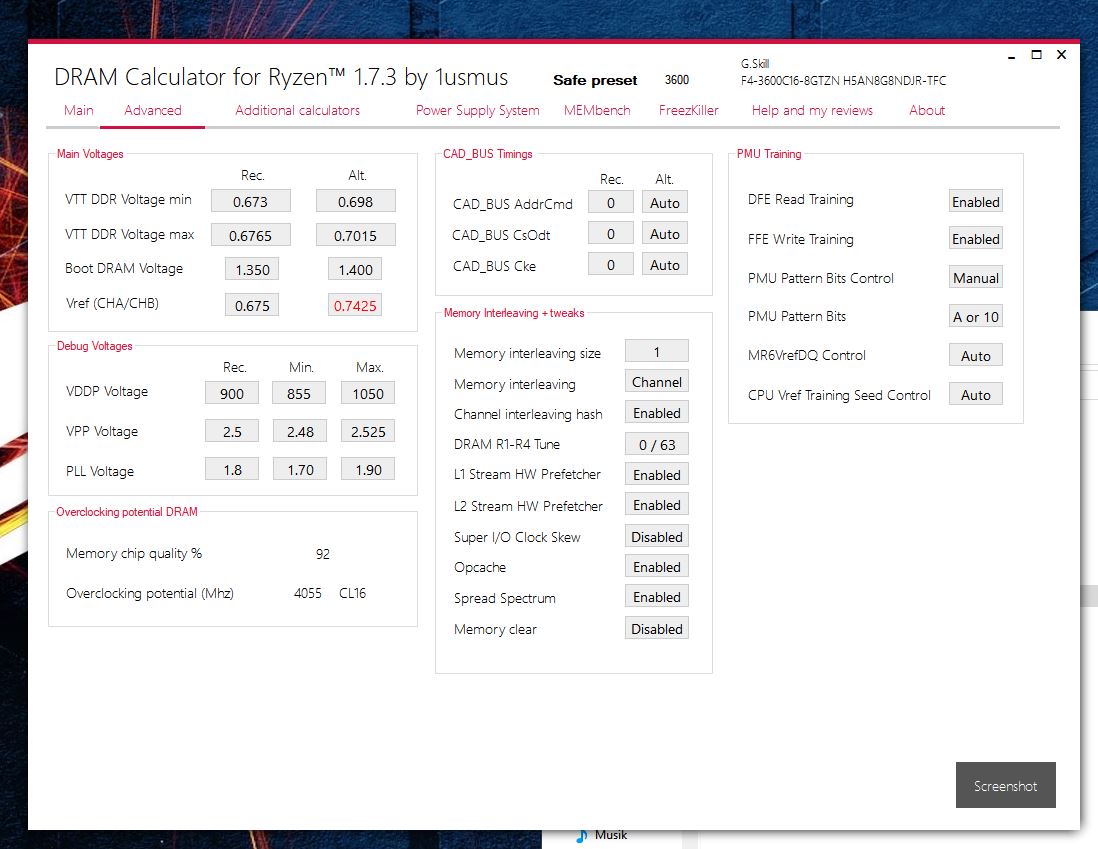Maximize the DRAM Calculator window

(1036, 55)
